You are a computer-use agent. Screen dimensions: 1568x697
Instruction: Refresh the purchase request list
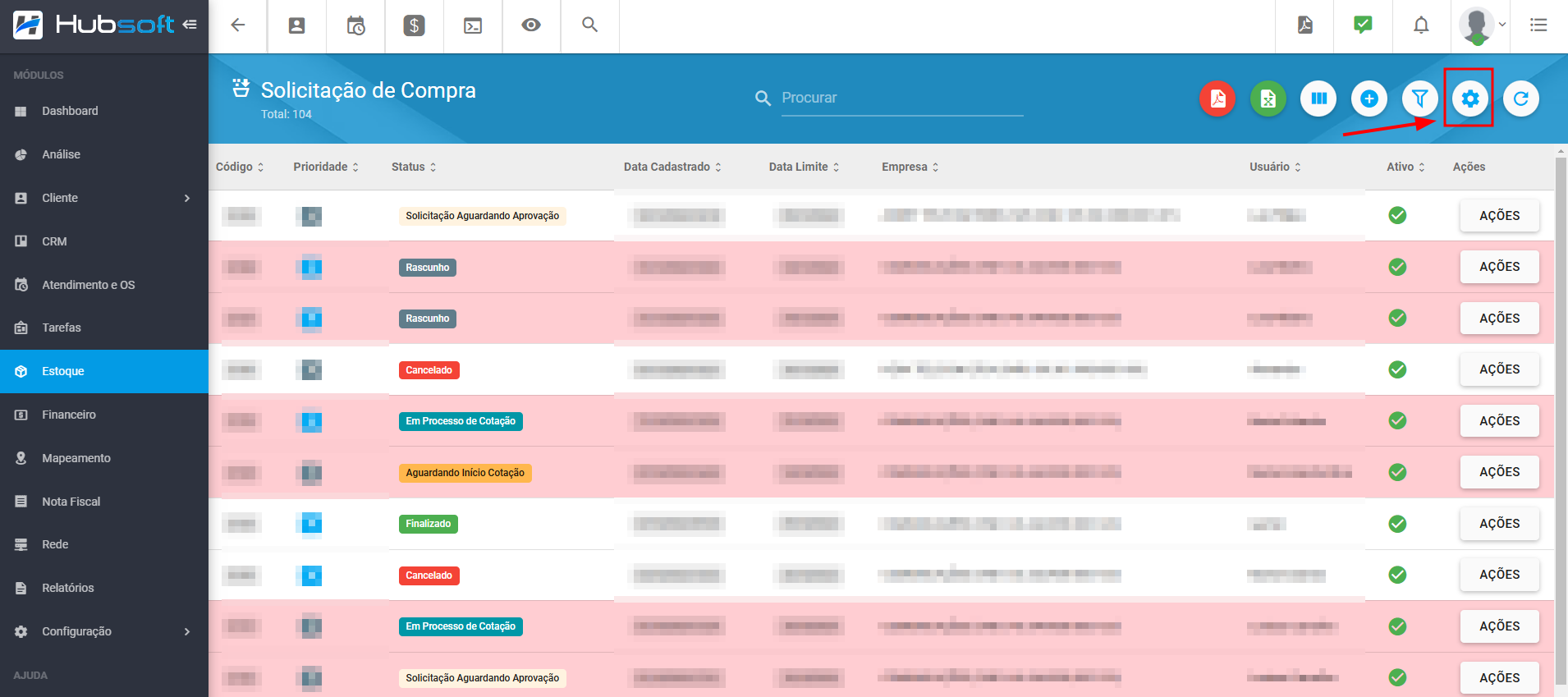click(1520, 99)
